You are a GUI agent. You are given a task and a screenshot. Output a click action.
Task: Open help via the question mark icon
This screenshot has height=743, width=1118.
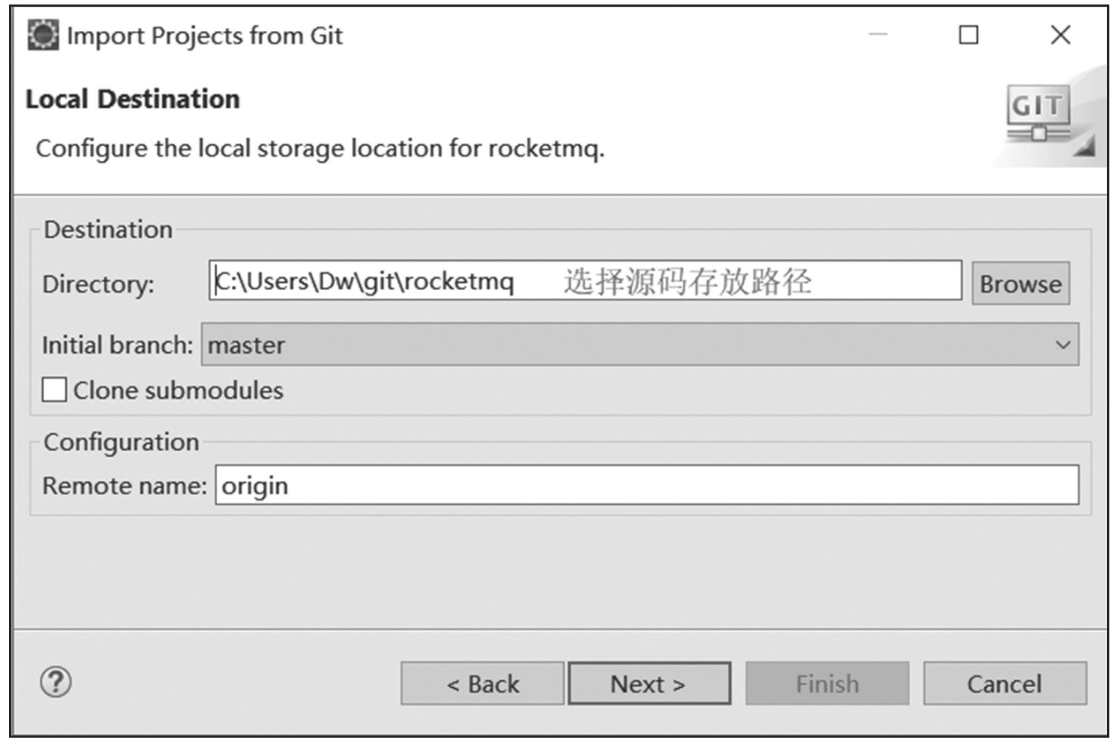pos(56,682)
